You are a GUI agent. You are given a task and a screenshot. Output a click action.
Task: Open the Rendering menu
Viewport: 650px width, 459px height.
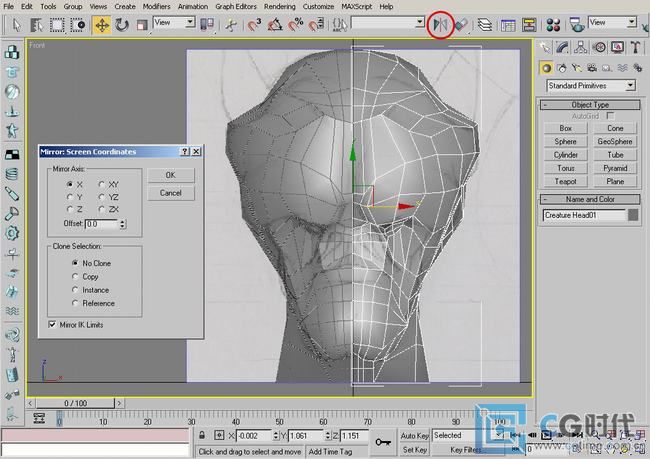279,7
